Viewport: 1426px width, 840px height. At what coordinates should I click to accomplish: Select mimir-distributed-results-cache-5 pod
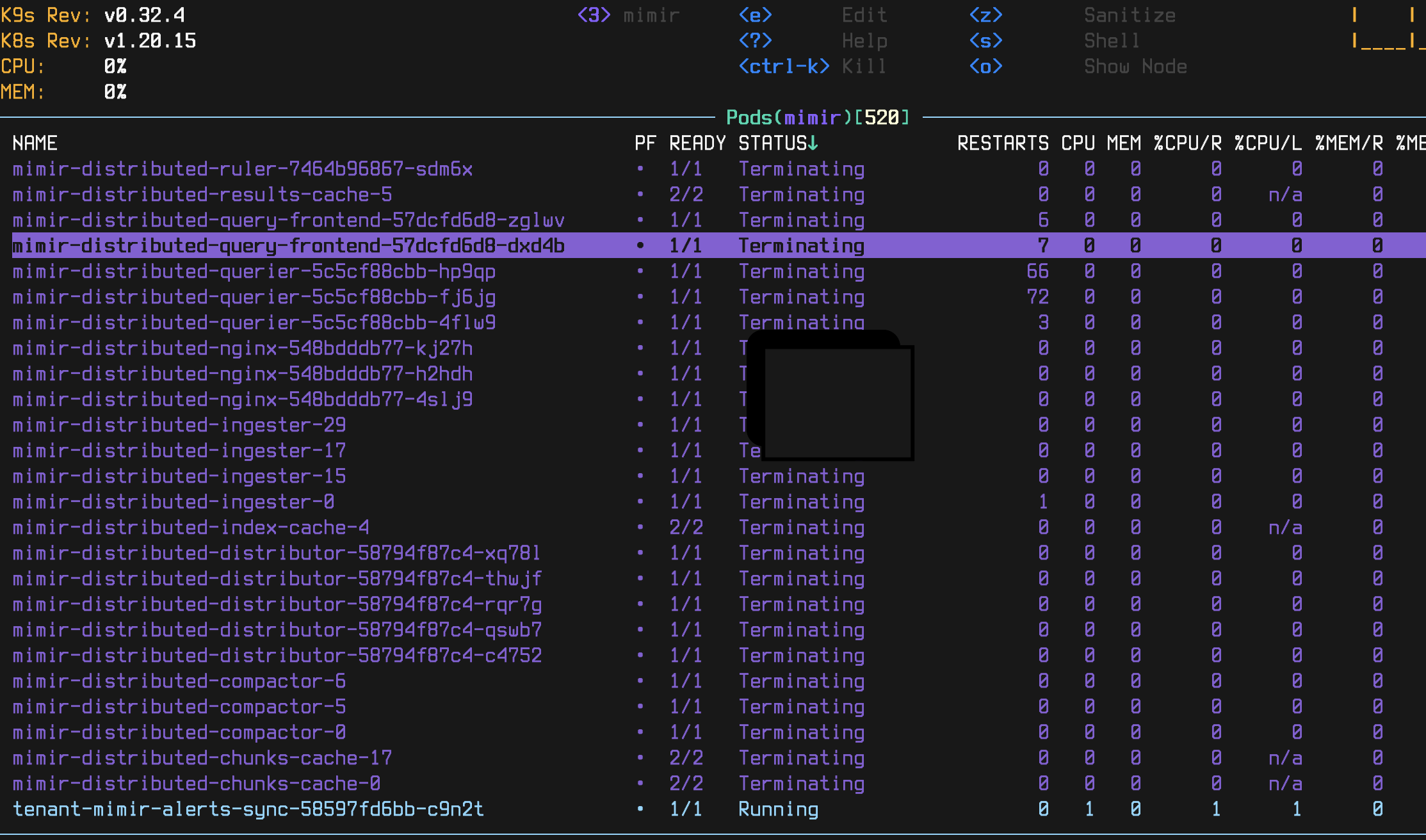[x=202, y=195]
